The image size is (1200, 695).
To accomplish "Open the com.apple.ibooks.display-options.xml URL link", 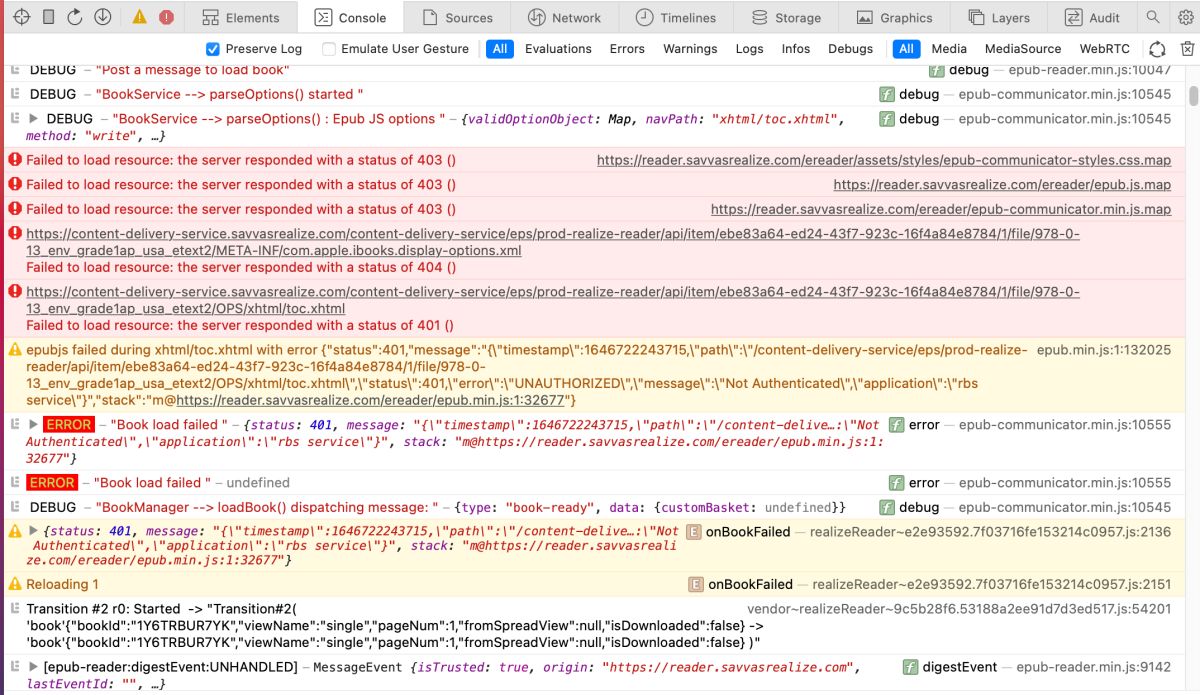I will (x=553, y=242).
